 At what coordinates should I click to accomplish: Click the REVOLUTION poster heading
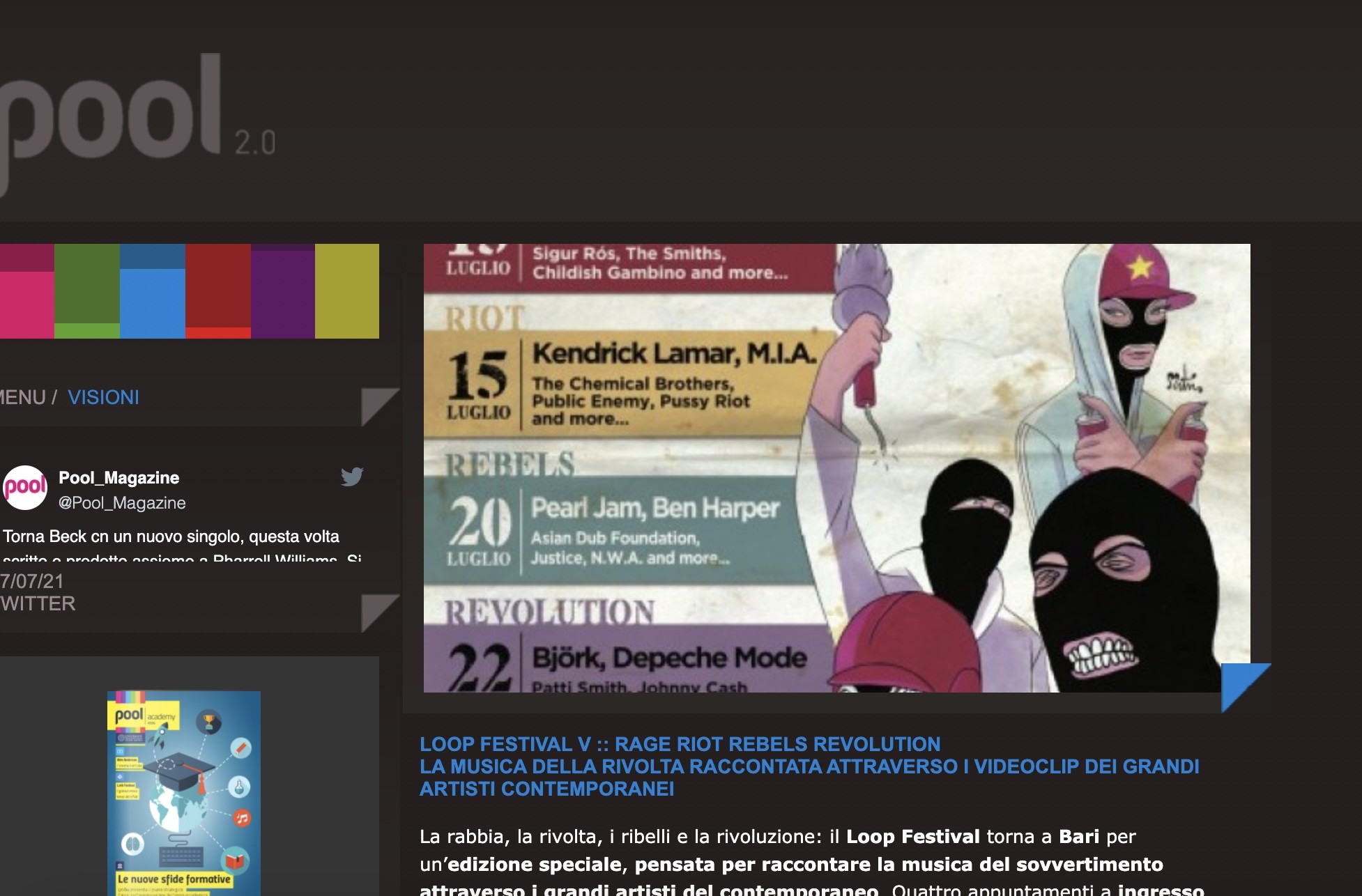click(550, 612)
